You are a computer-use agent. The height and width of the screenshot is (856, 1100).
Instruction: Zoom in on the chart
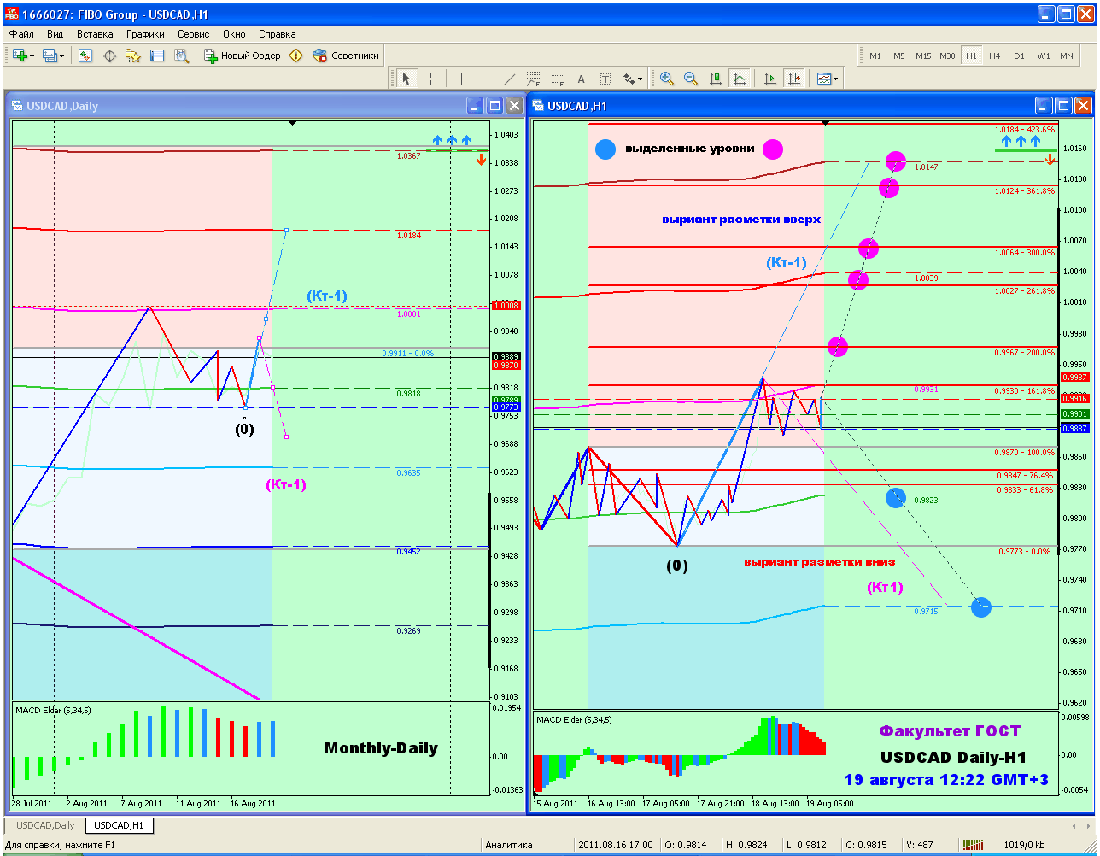(666, 79)
